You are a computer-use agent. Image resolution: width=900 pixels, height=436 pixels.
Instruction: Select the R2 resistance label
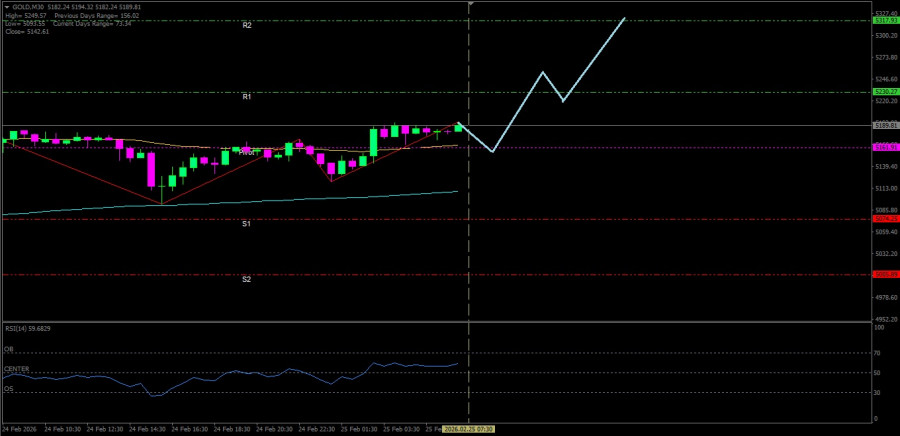click(x=247, y=24)
